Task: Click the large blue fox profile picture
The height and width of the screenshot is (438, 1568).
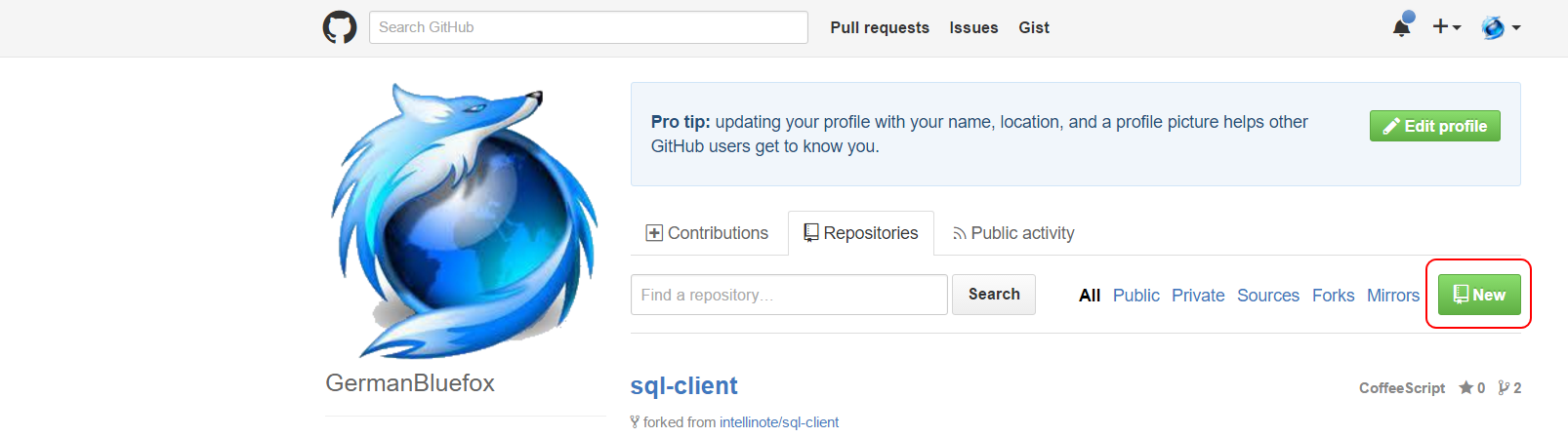Action: (465, 221)
